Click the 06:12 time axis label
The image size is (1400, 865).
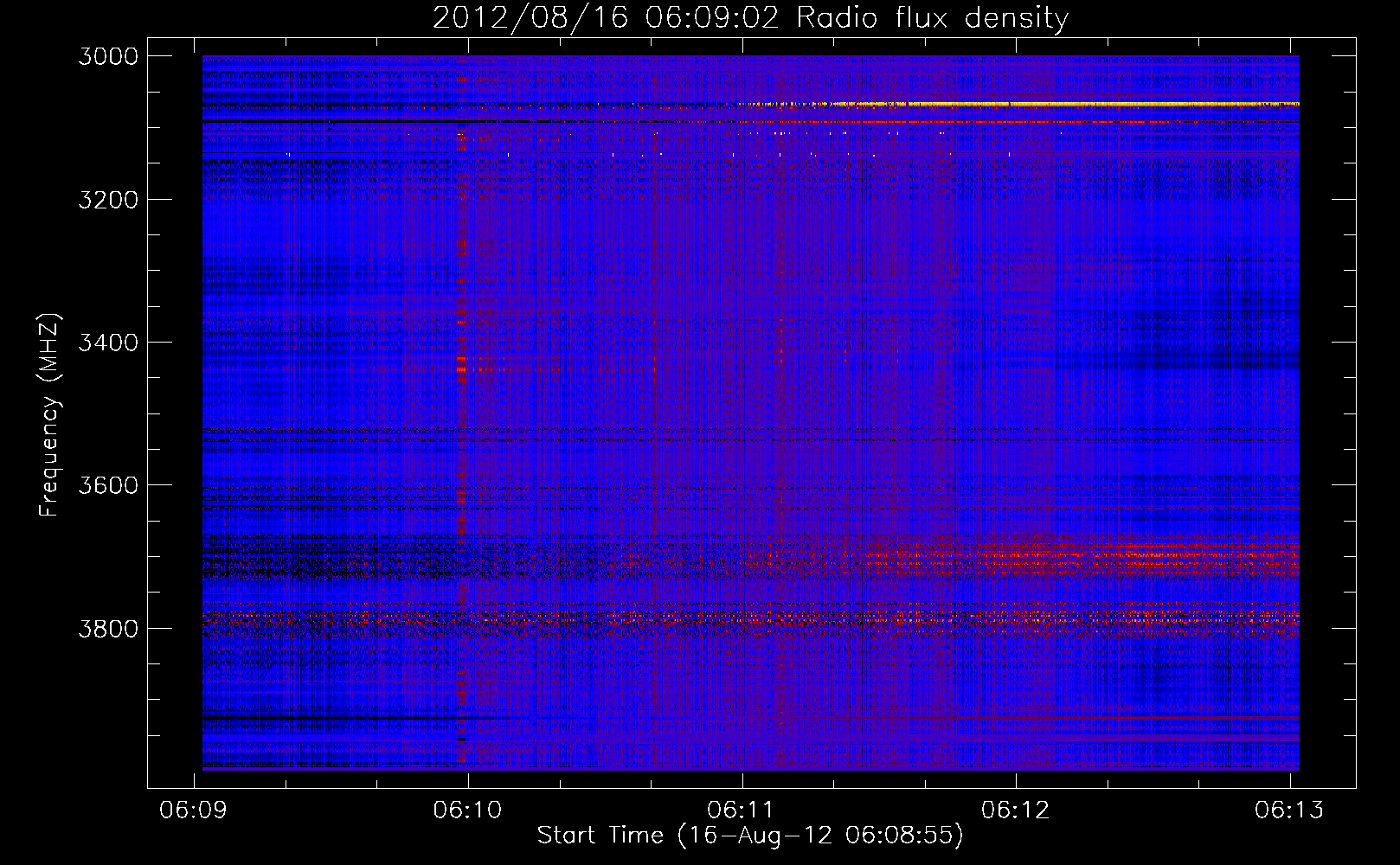click(1015, 810)
